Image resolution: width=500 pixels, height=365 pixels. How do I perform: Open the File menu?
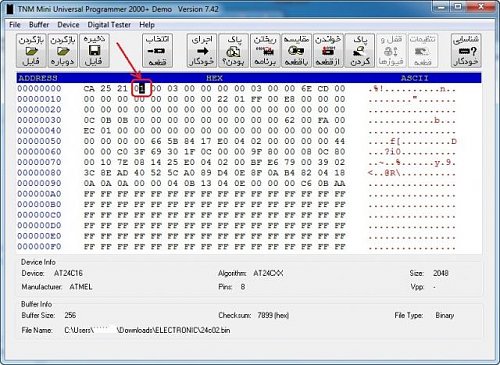tap(15, 25)
